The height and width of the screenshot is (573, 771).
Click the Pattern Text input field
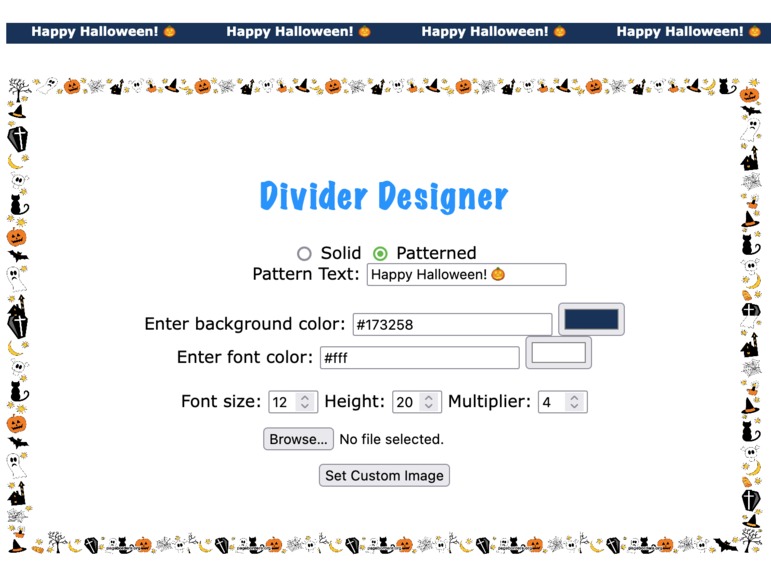[466, 274]
